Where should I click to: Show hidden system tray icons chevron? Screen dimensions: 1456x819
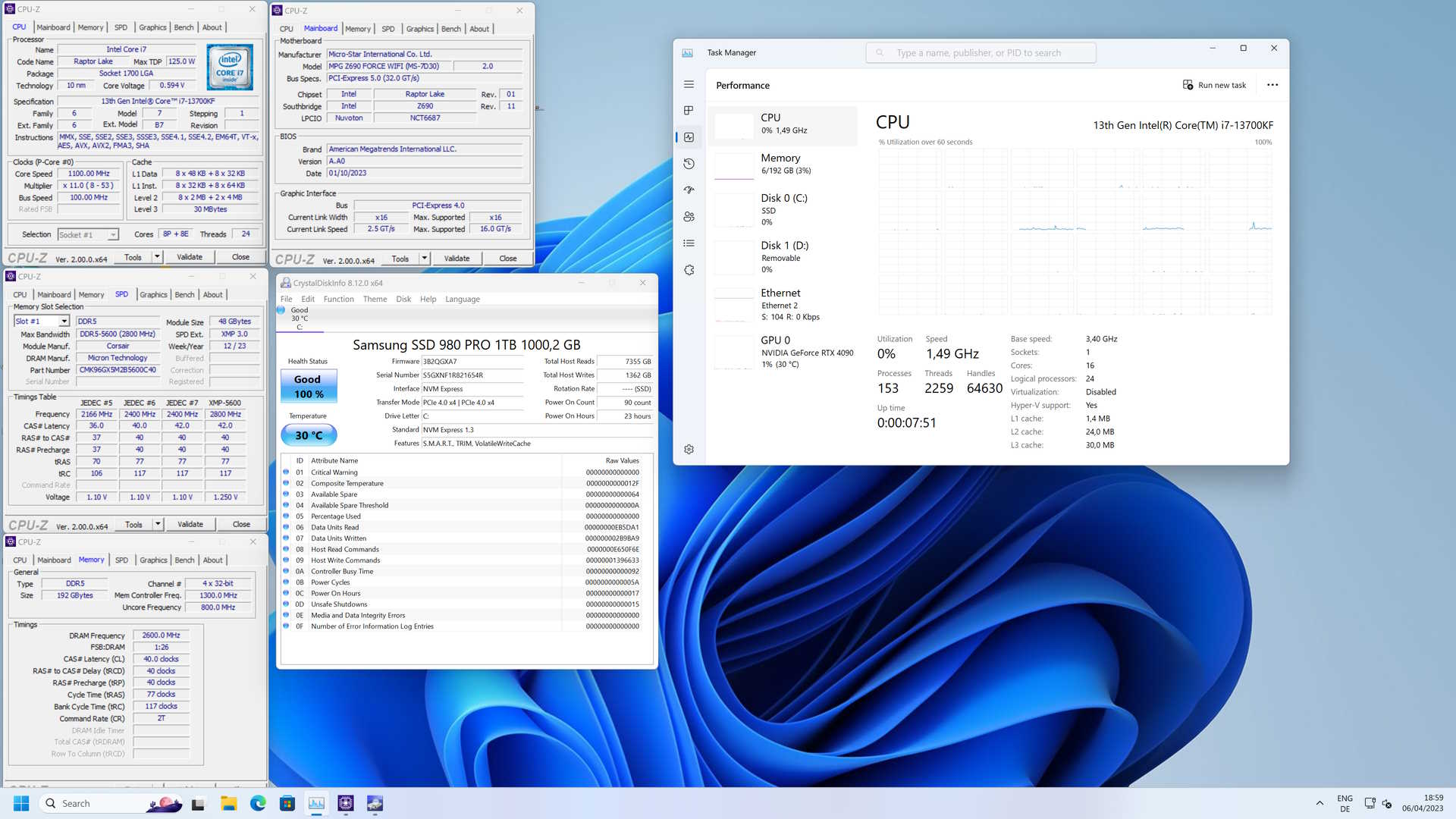tap(1319, 803)
